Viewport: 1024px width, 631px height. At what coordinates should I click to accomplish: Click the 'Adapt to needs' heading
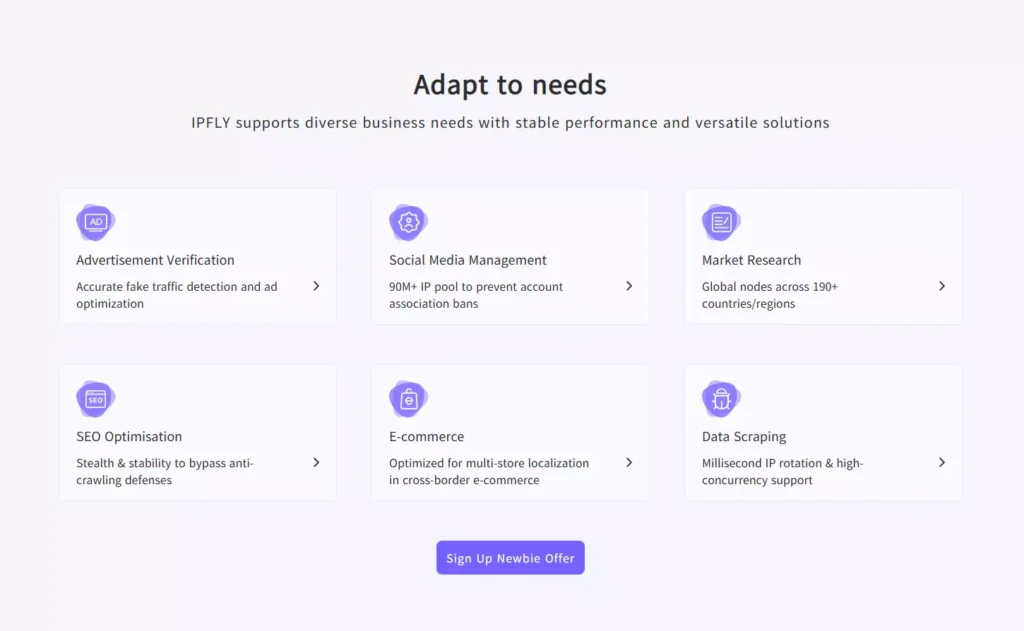point(510,85)
